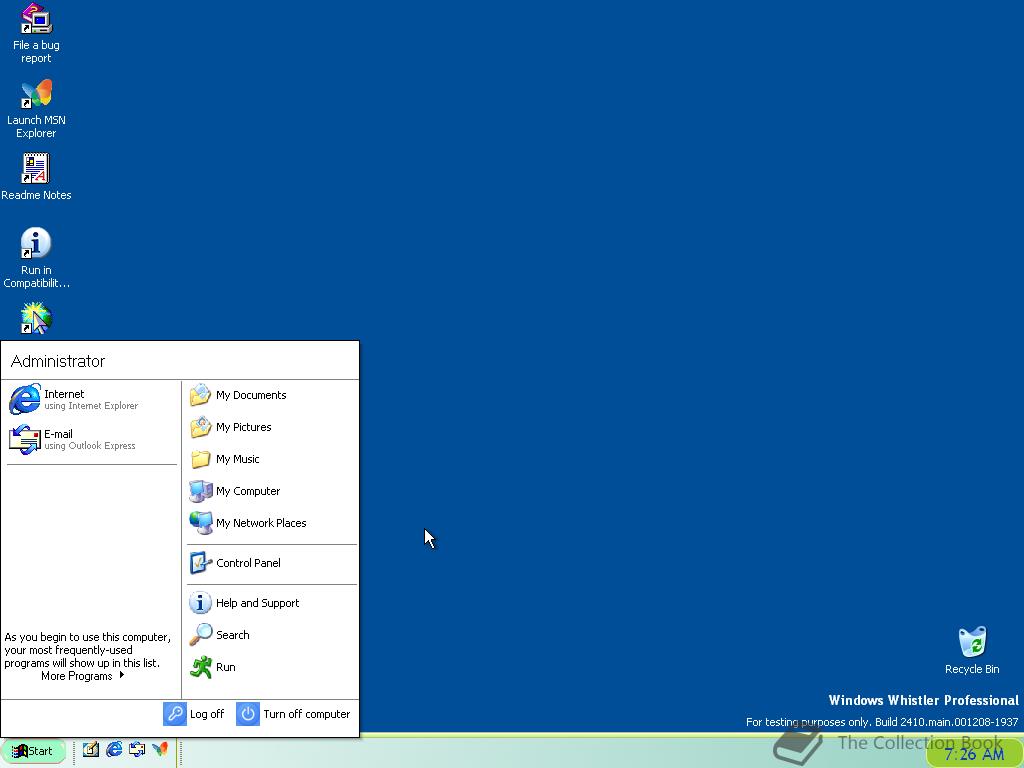The width and height of the screenshot is (1024, 768).
Task: Launch Search from the Start menu
Action: [x=272, y=635]
